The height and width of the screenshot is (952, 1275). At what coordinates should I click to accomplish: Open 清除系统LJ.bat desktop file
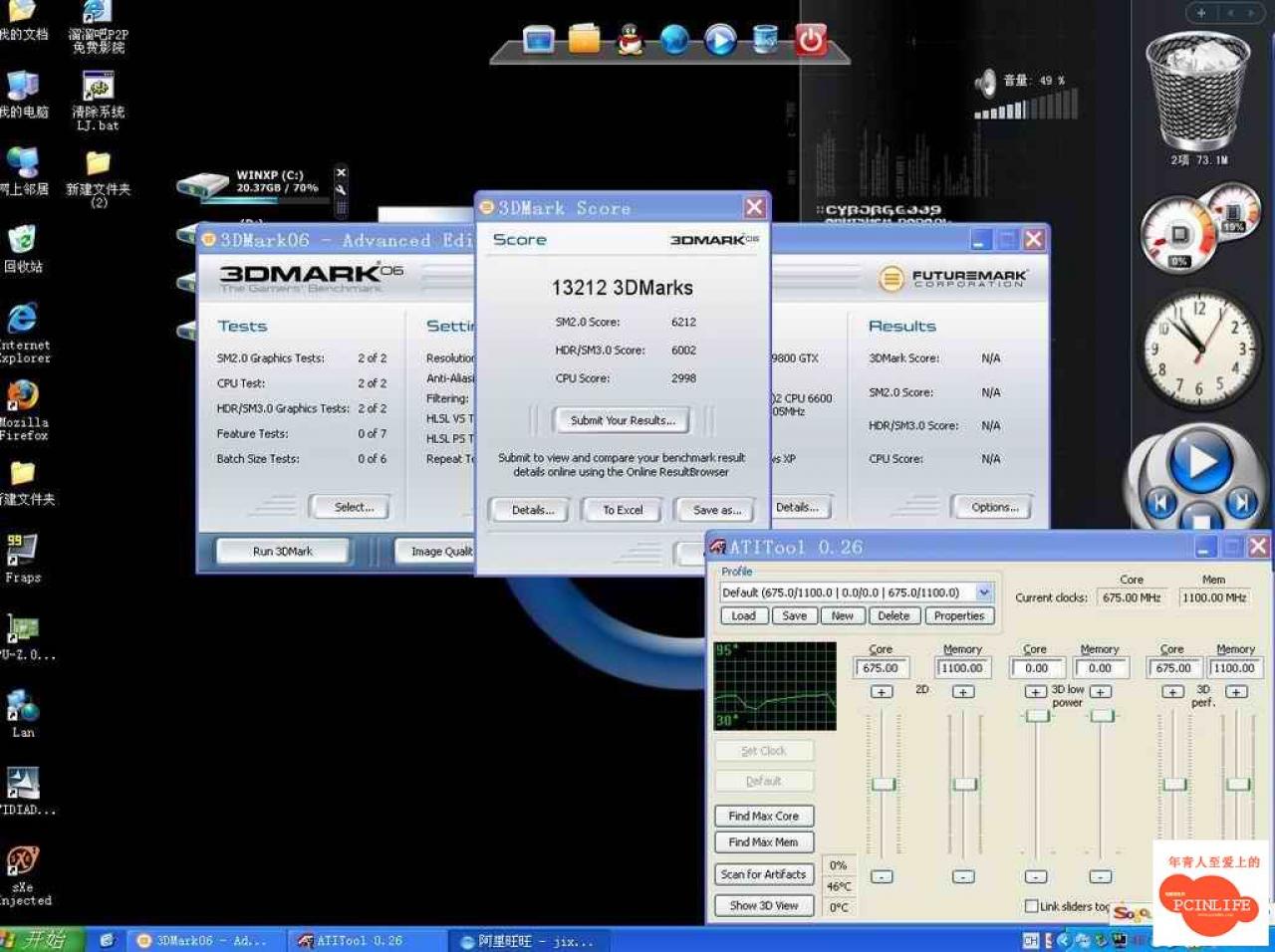(x=98, y=102)
